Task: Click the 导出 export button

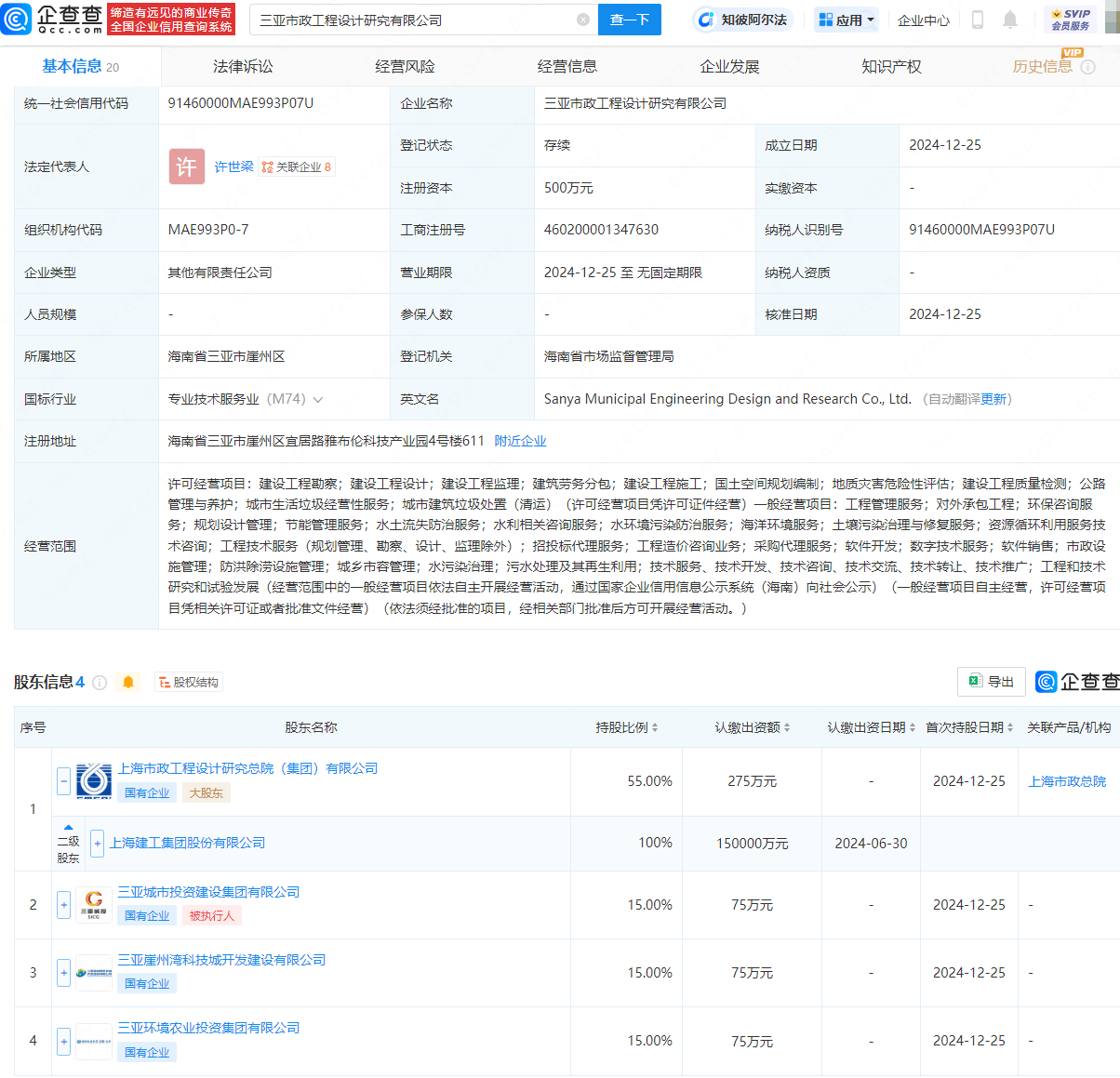Action: coord(992,682)
